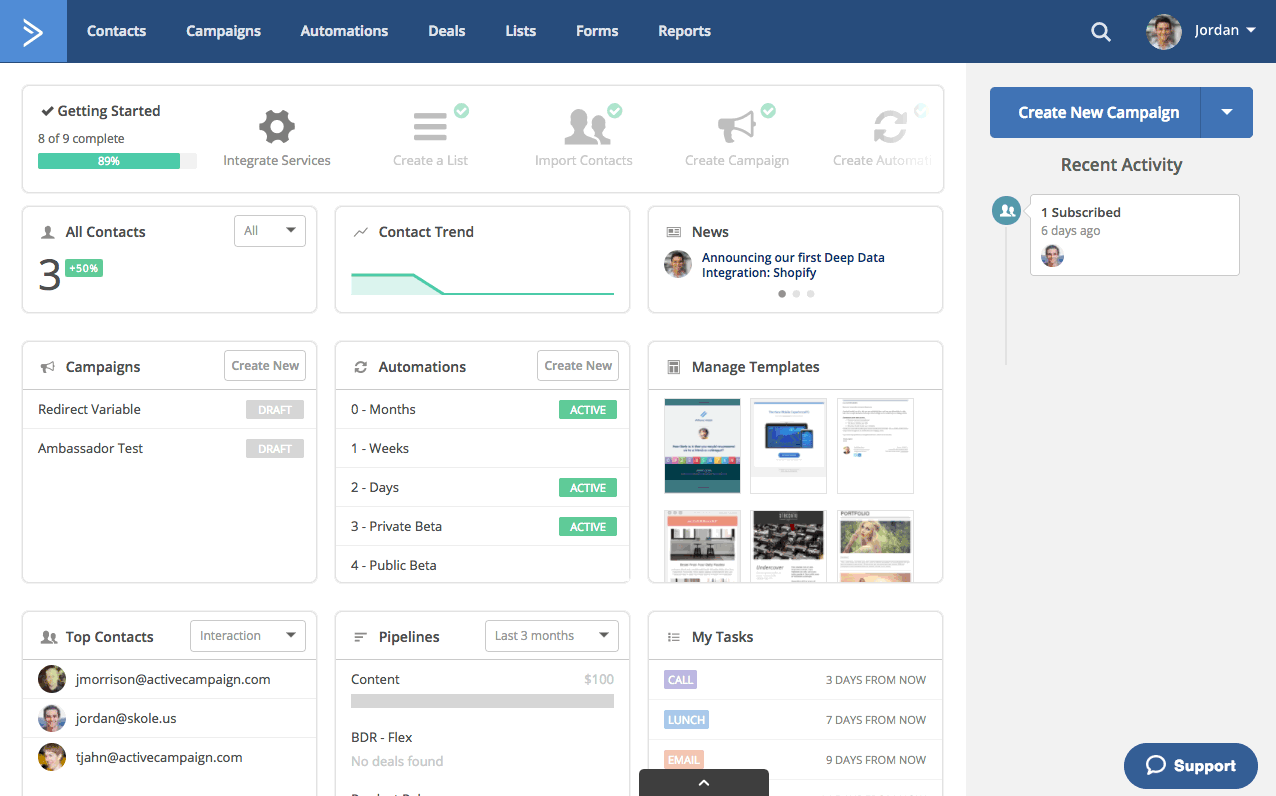
Task: Click the Create Campaign megaphone icon
Action: pyautogui.click(x=737, y=127)
